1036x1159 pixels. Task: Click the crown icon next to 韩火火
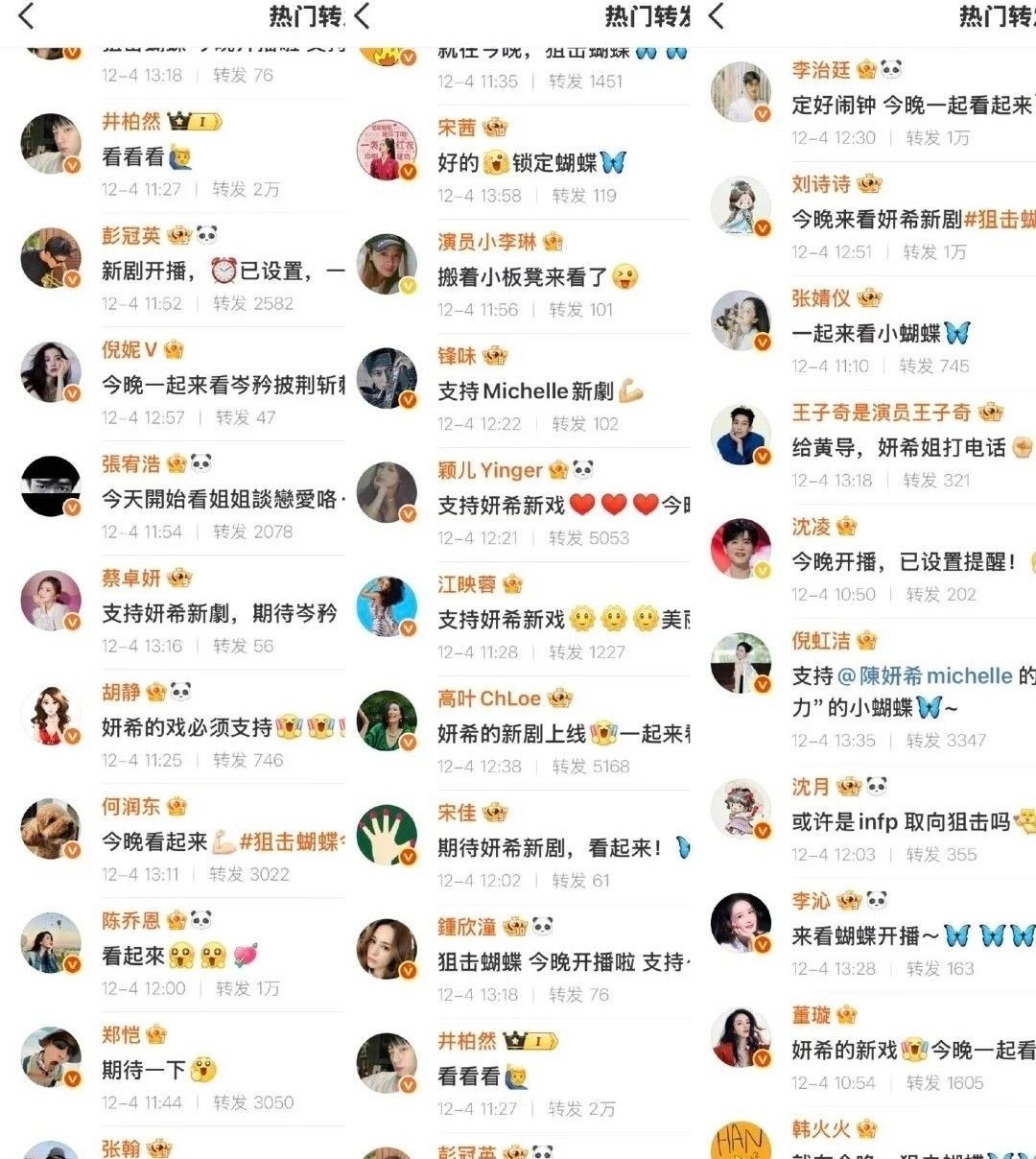(x=866, y=1129)
